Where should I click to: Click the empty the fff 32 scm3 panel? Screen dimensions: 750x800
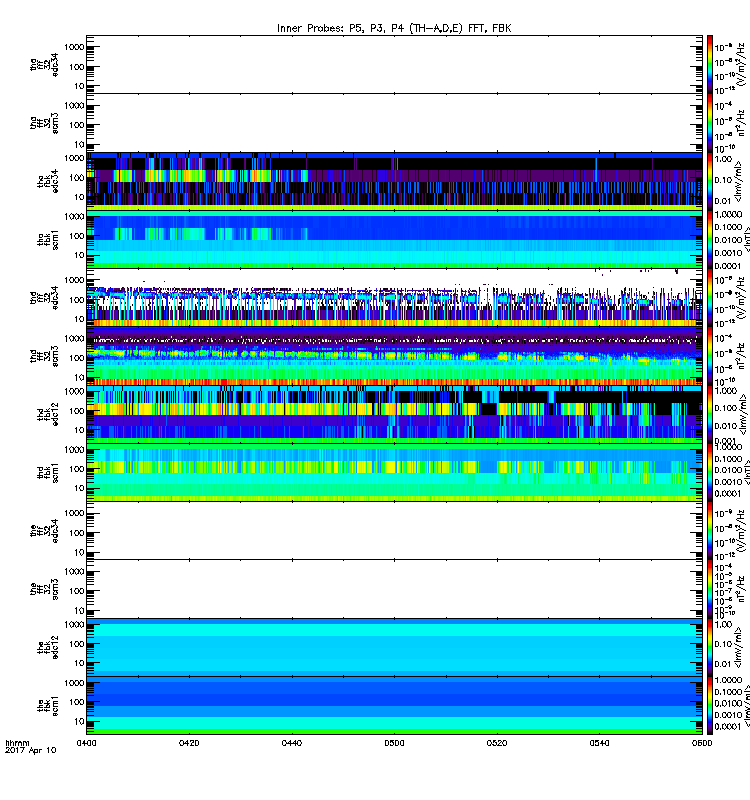(394, 589)
